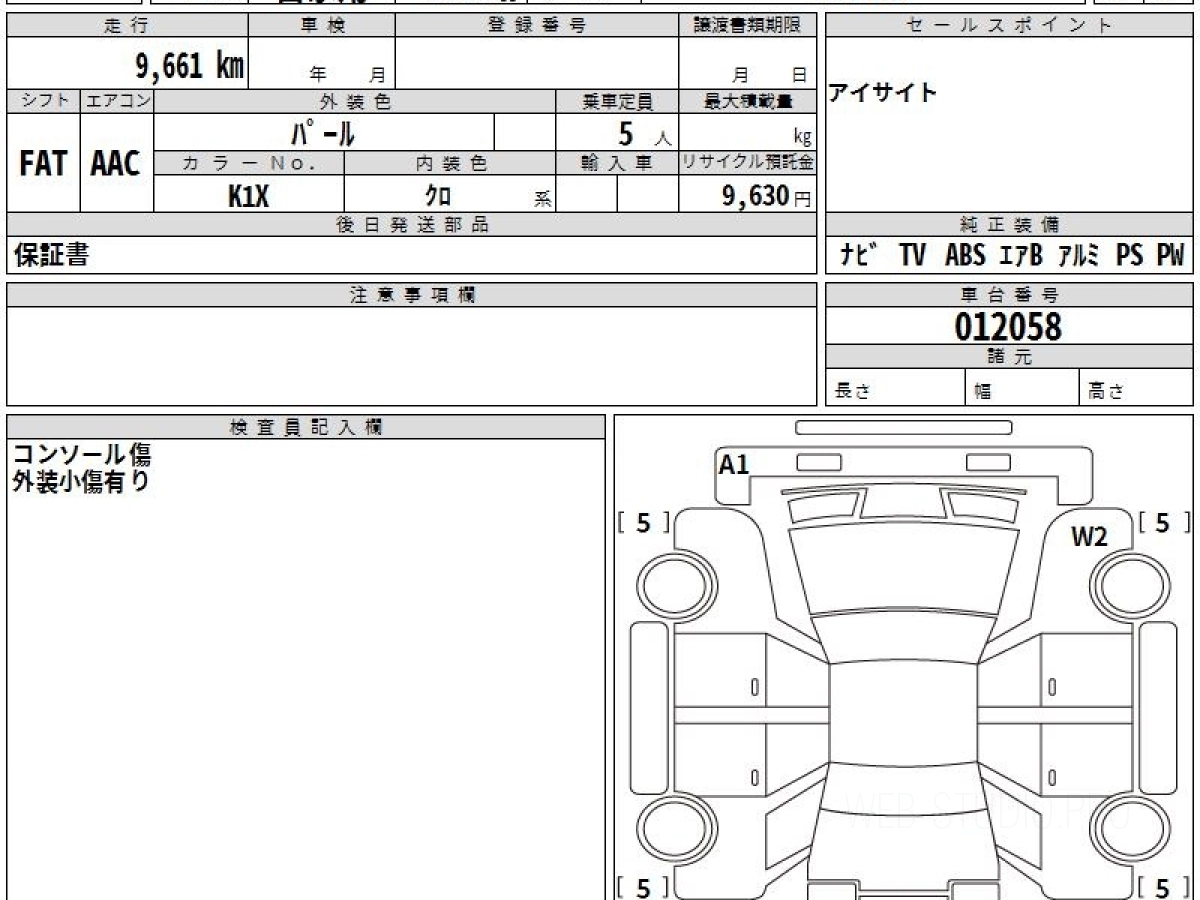Click the A1 damage mark on car diagram
Image resolution: width=1200 pixels, height=900 pixels.
[x=734, y=464]
